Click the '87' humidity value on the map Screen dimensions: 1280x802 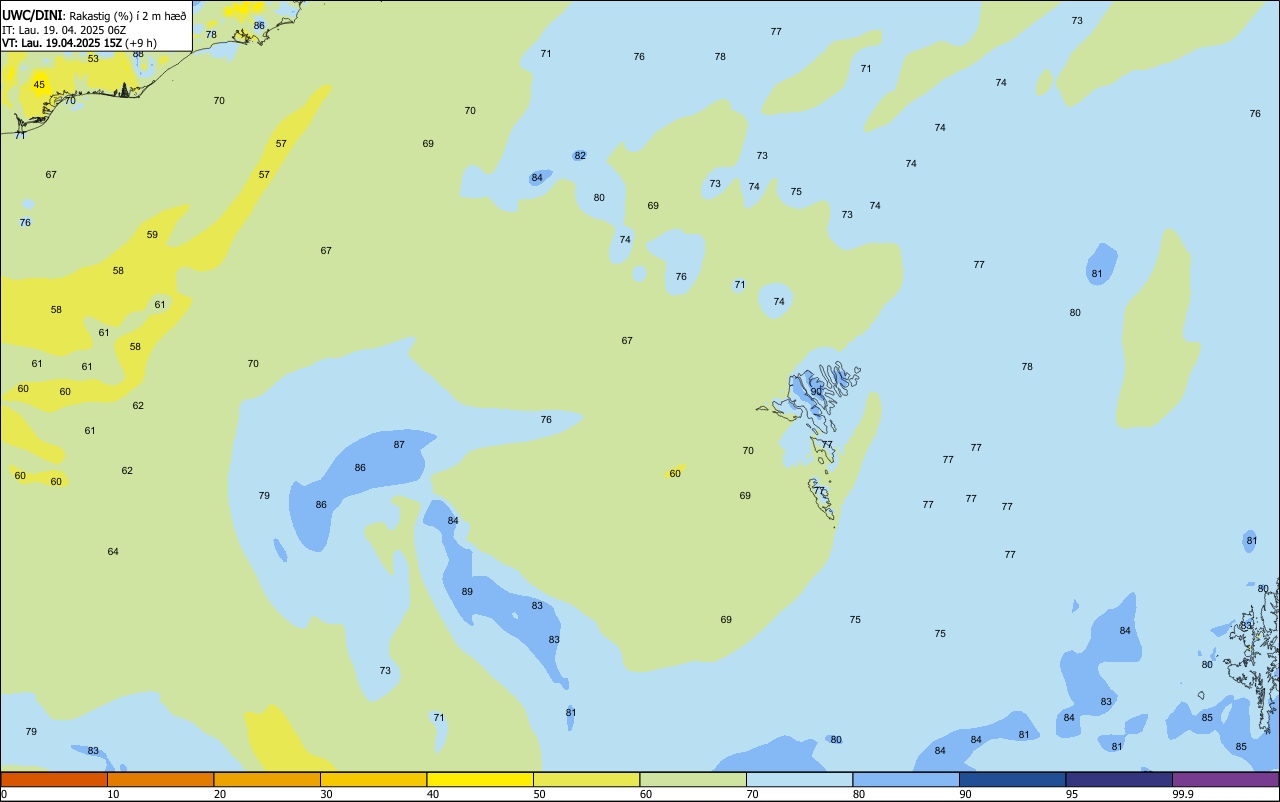(399, 444)
